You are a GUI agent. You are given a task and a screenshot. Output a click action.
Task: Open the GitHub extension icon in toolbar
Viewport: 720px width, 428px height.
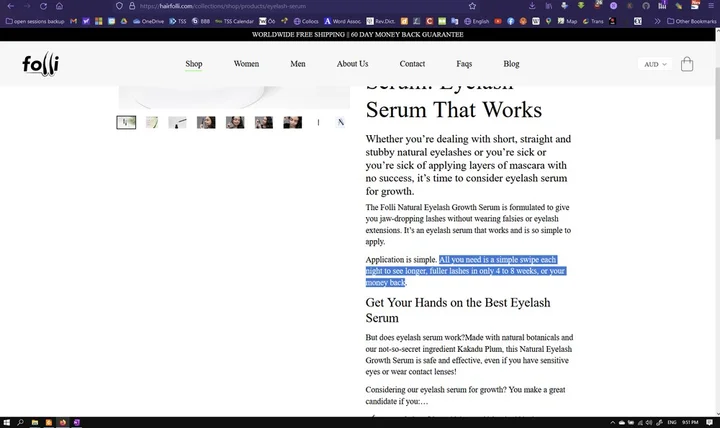tap(646, 6)
